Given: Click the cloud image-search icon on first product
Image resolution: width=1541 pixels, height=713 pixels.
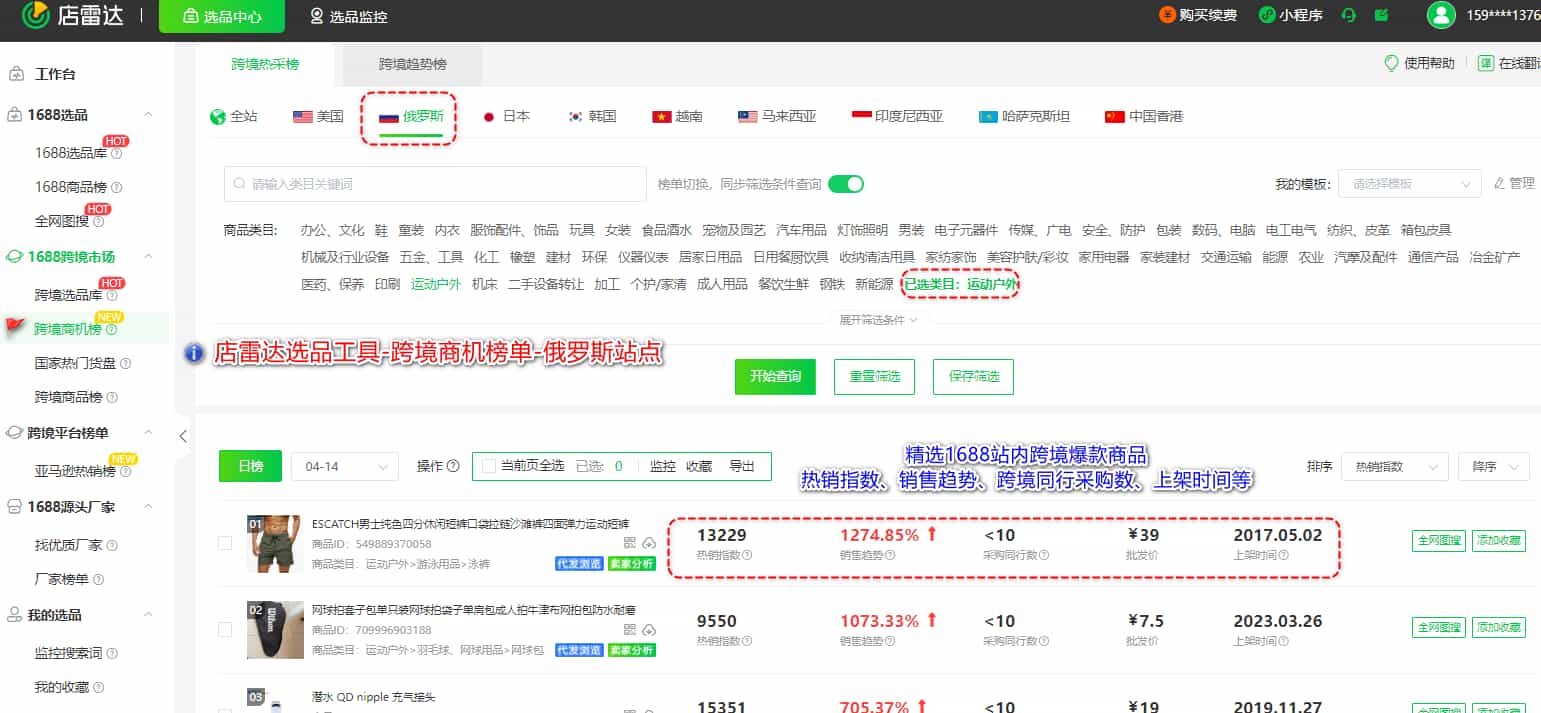Looking at the screenshot, I should point(649,543).
